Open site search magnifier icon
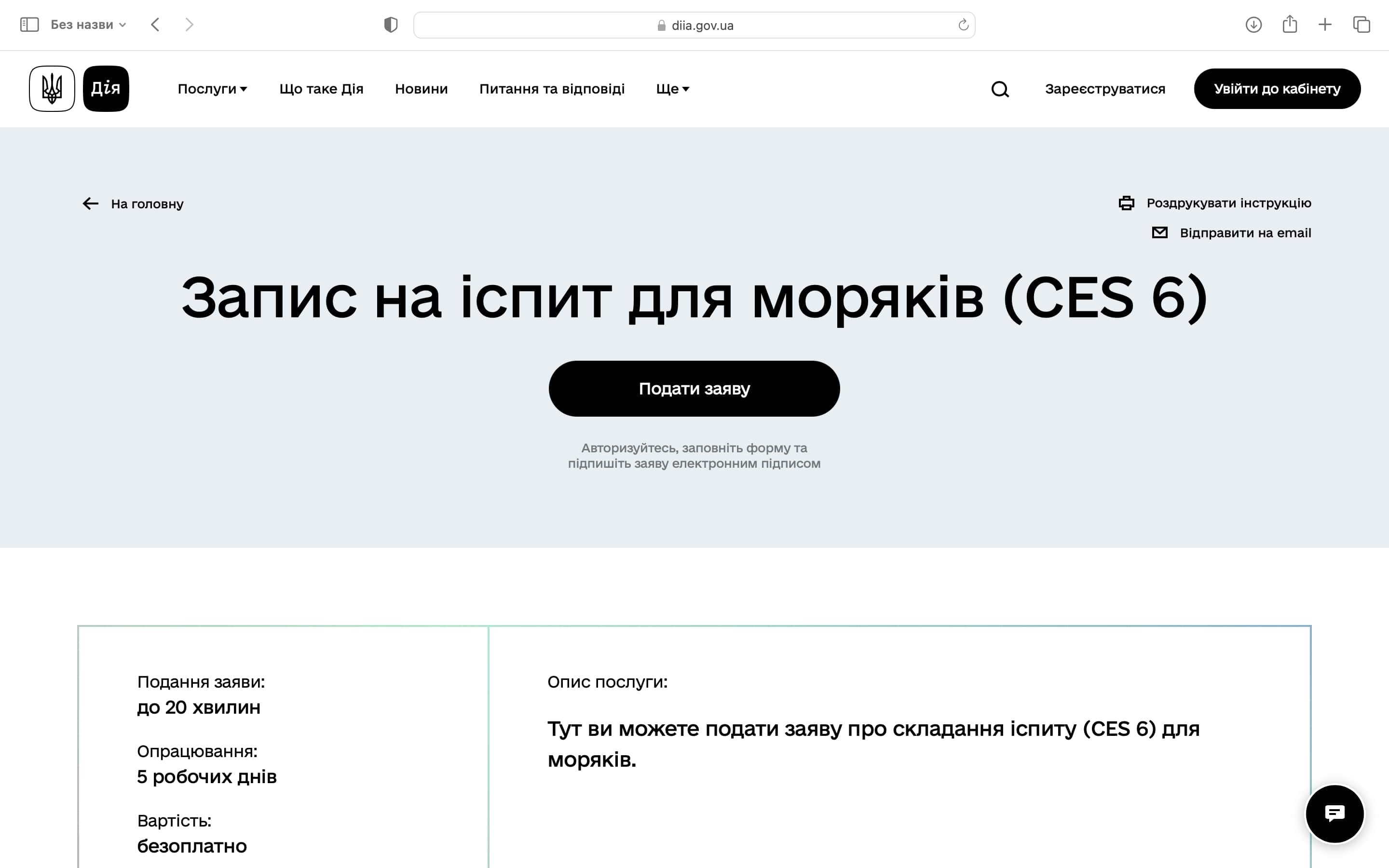The image size is (1389, 868). coord(1000,89)
